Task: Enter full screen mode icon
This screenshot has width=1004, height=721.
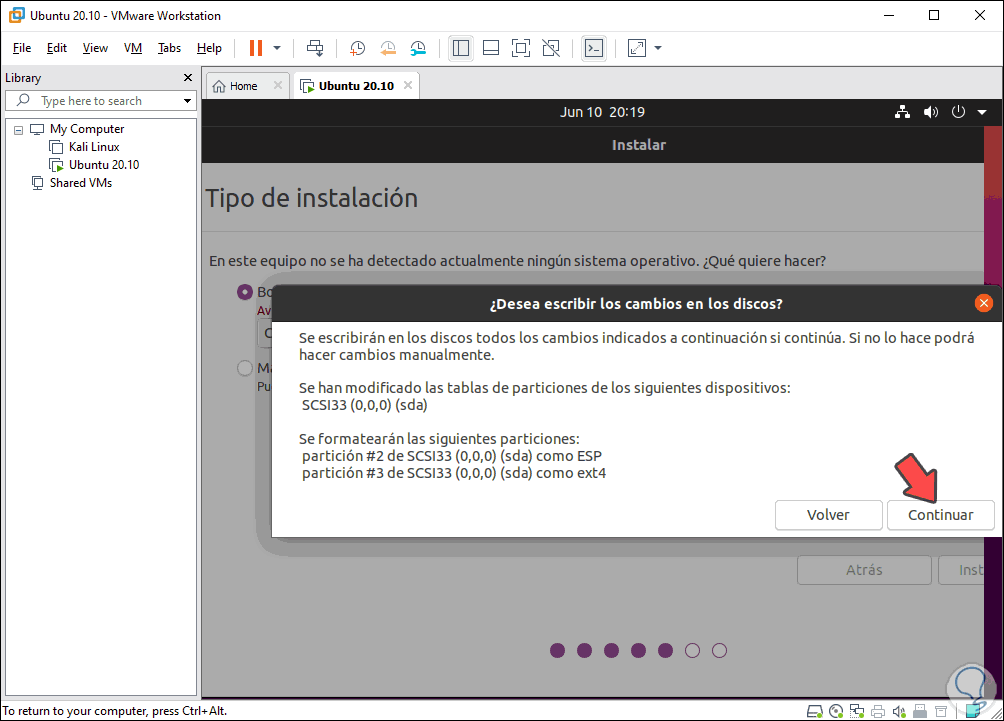Action: [521, 48]
